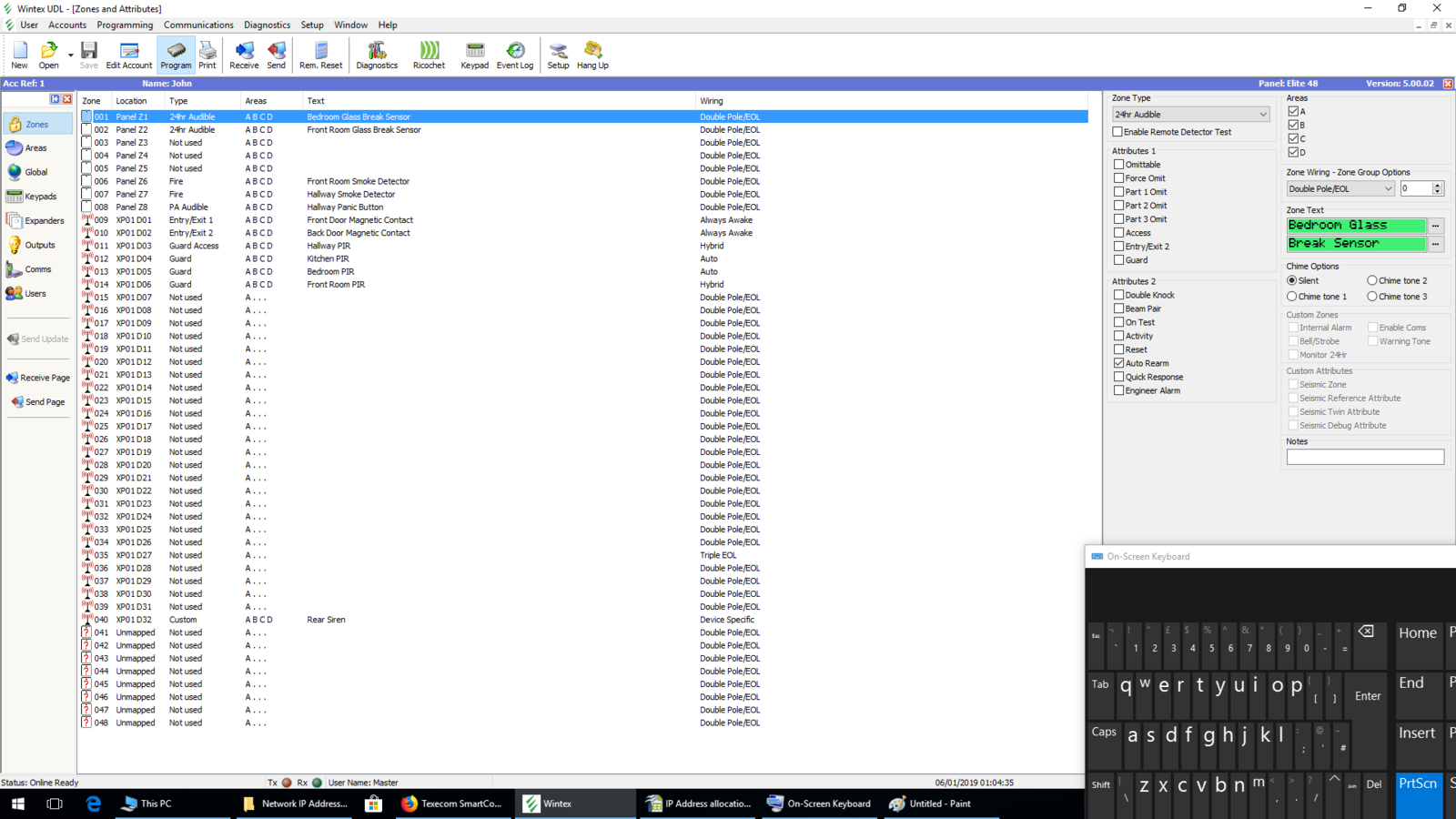Click the Receive toolbar icon
1456x819 pixels.
pyautogui.click(x=244, y=55)
